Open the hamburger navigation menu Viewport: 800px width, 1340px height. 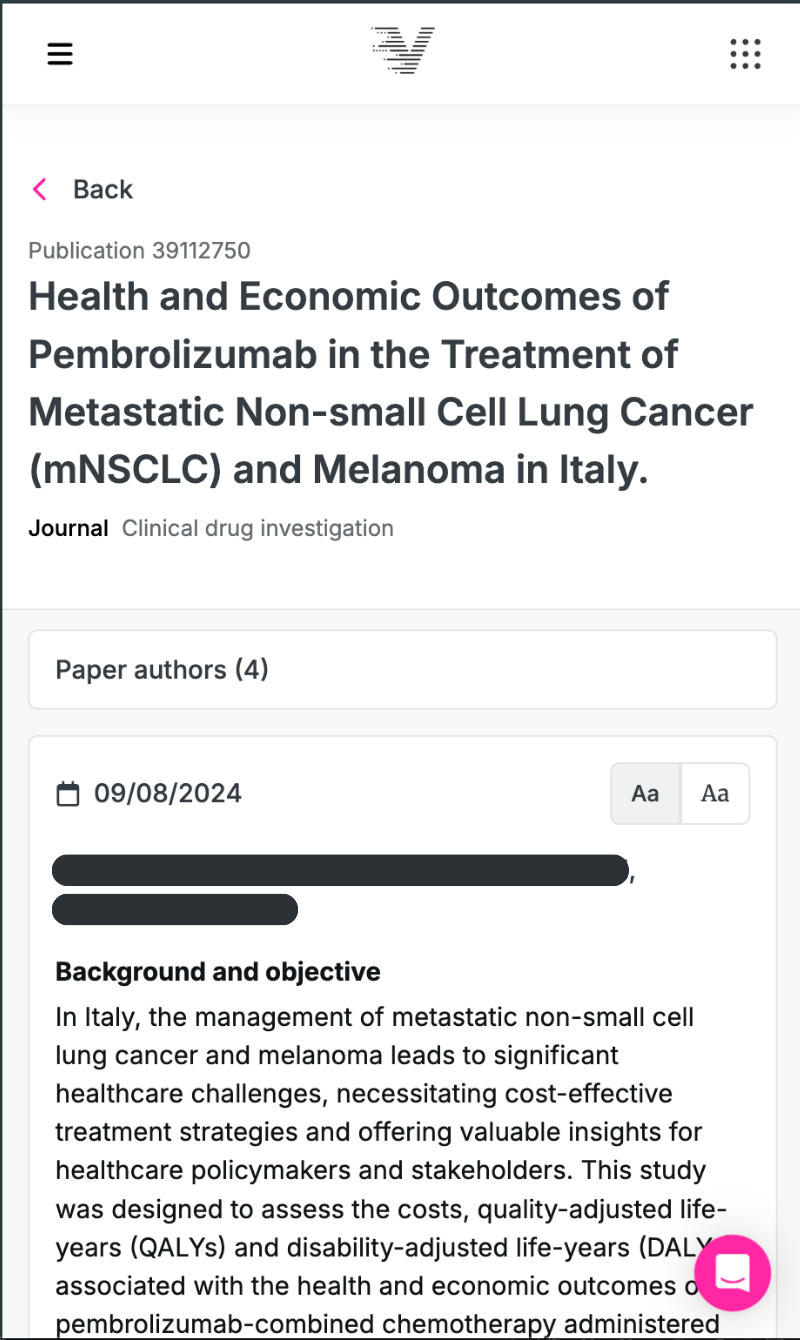tap(60, 54)
